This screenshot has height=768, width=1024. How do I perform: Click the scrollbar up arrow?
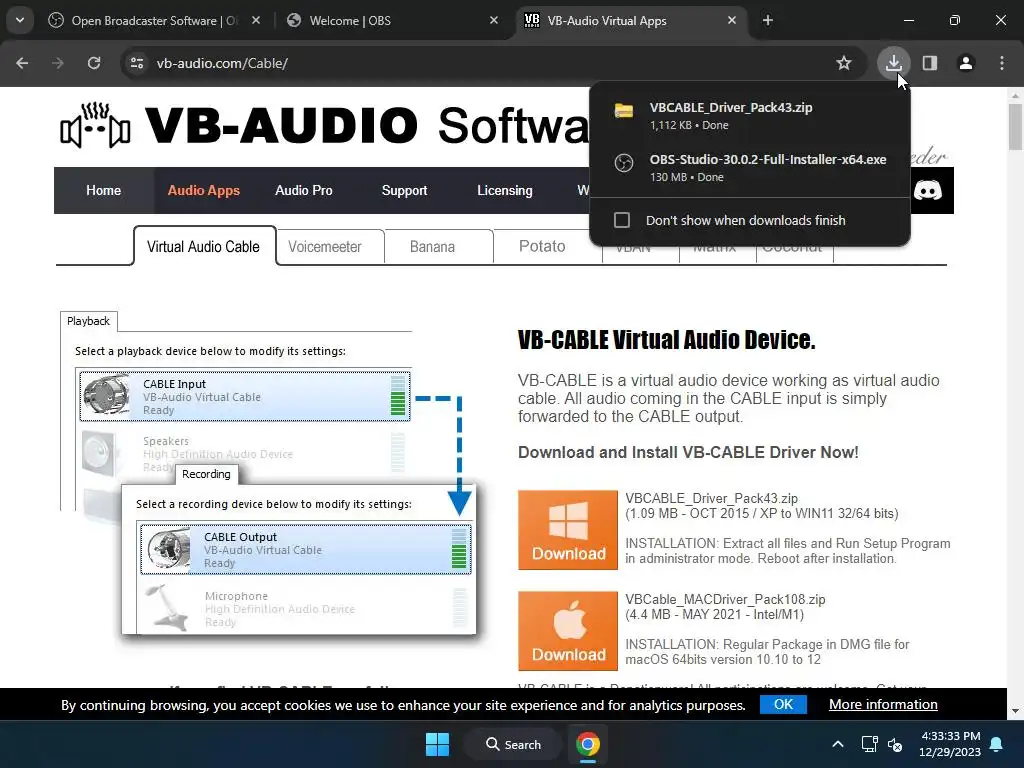coord(1015,96)
